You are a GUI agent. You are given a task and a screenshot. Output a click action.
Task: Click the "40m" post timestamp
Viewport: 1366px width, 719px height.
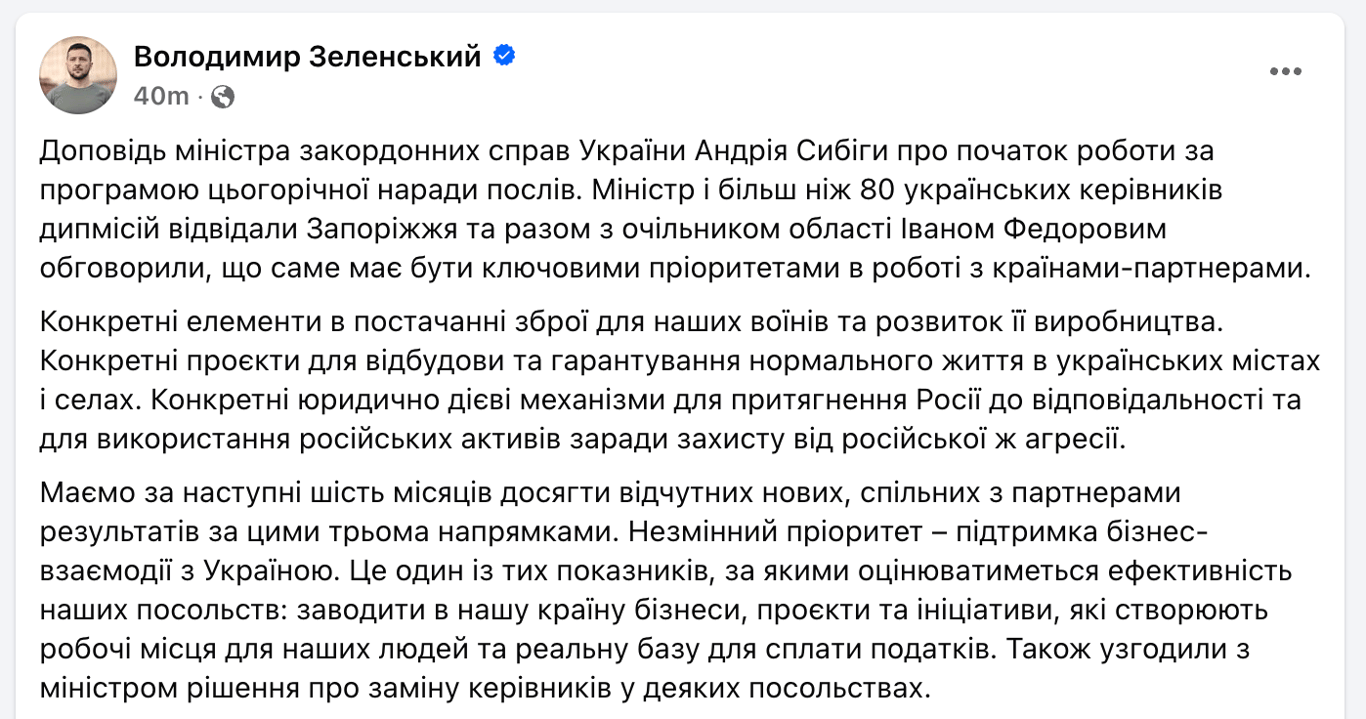pyautogui.click(x=160, y=96)
